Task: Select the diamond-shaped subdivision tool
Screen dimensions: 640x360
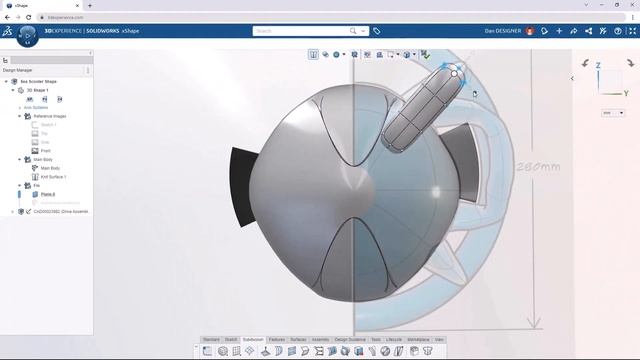Action: coord(249,351)
